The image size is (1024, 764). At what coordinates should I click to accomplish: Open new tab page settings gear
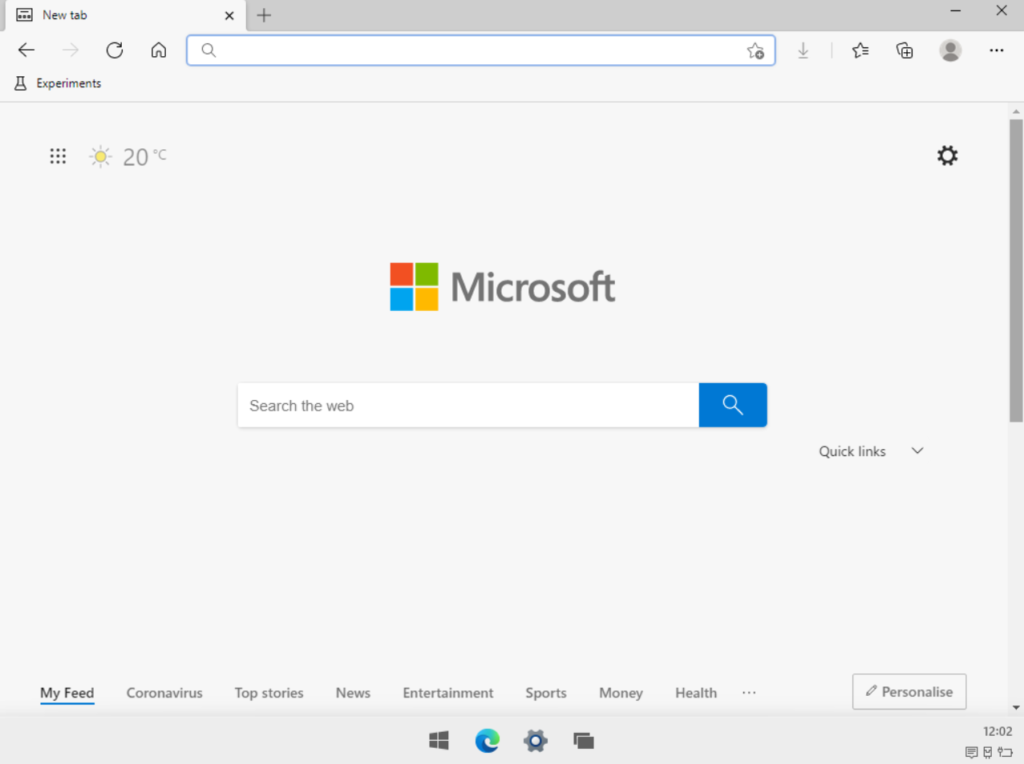pyautogui.click(x=946, y=156)
